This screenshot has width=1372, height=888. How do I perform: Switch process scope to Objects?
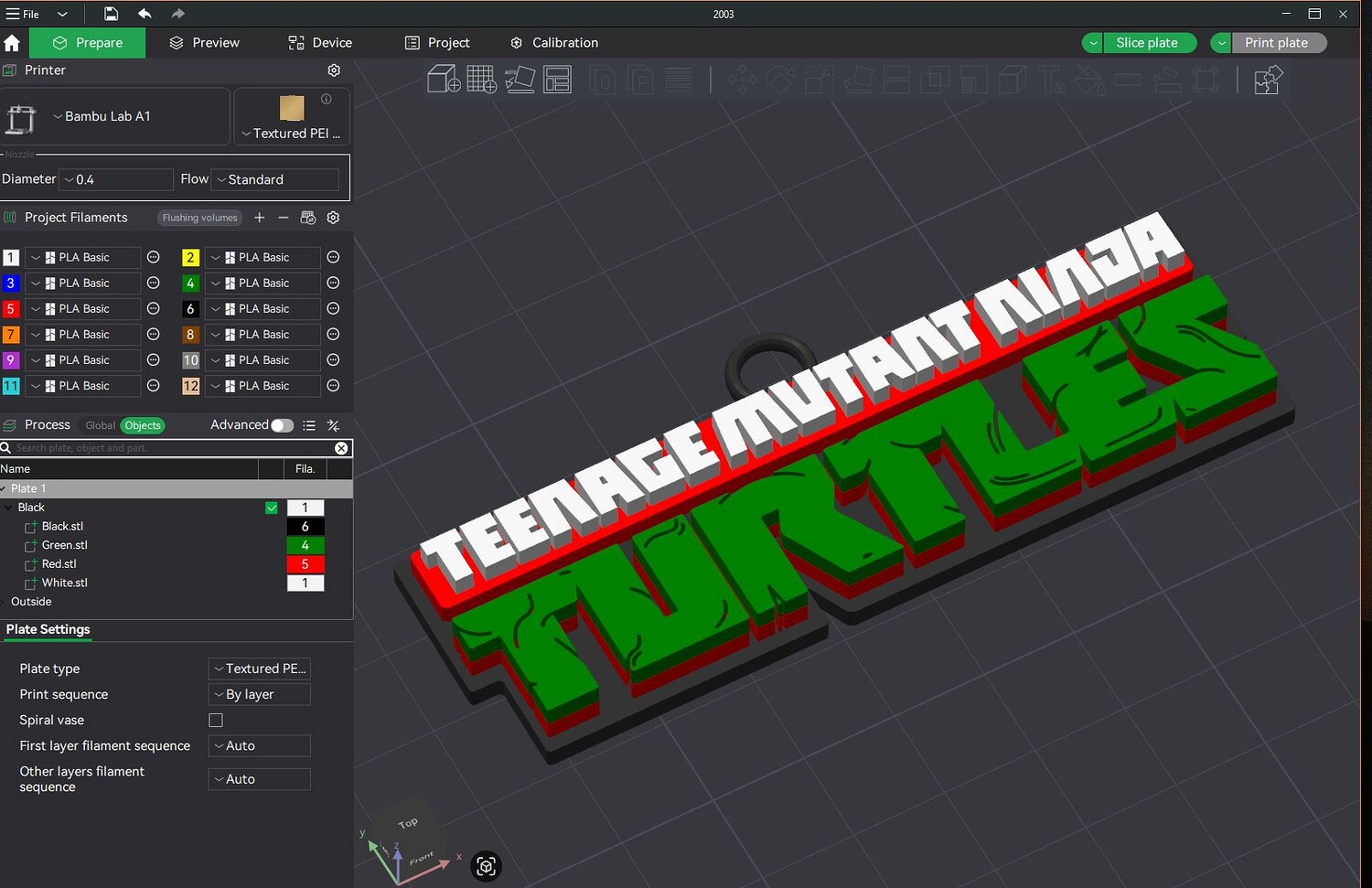click(143, 425)
